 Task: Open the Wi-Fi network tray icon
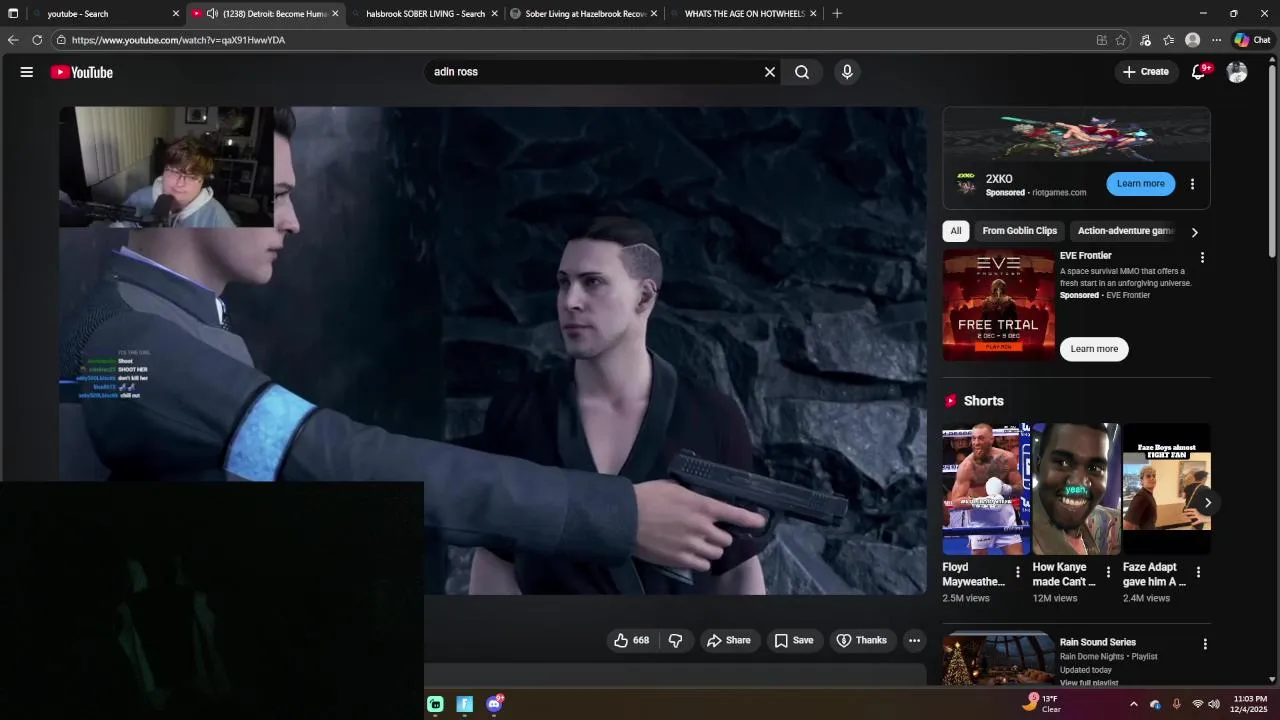[x=1197, y=704]
